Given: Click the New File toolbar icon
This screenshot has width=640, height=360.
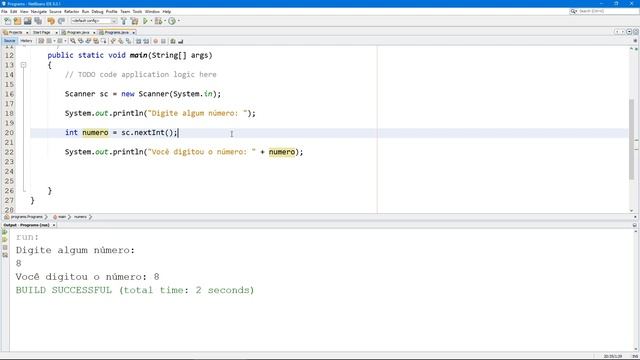Looking at the screenshot, I should click(x=7, y=21).
